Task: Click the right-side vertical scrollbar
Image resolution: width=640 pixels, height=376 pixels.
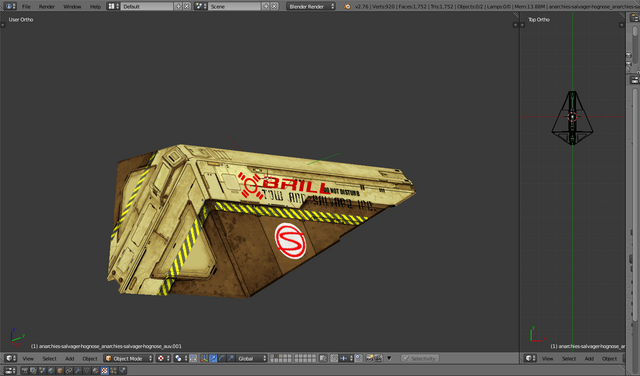Action: tap(635, 204)
